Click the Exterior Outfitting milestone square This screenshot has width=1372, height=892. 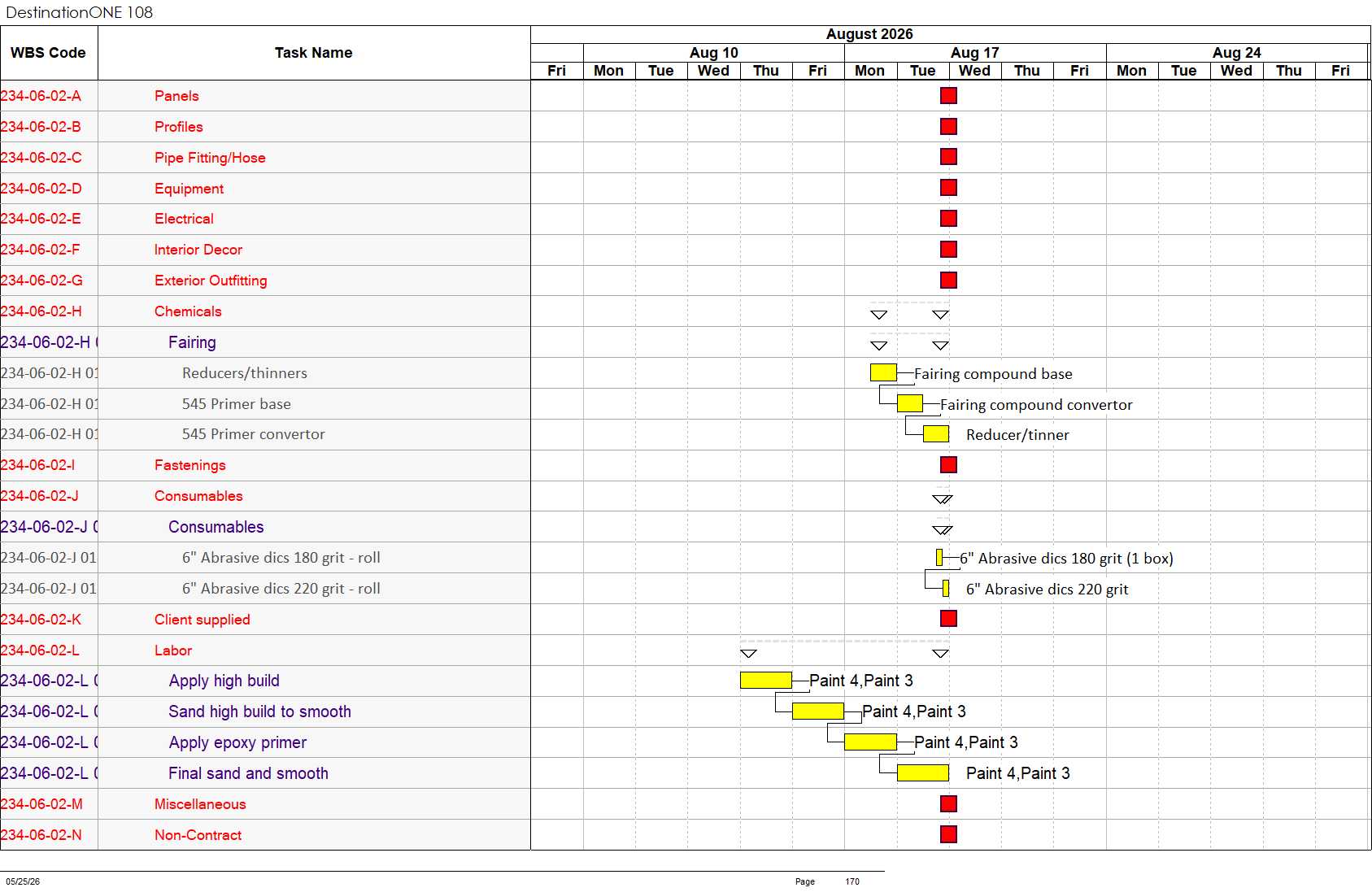tap(948, 281)
